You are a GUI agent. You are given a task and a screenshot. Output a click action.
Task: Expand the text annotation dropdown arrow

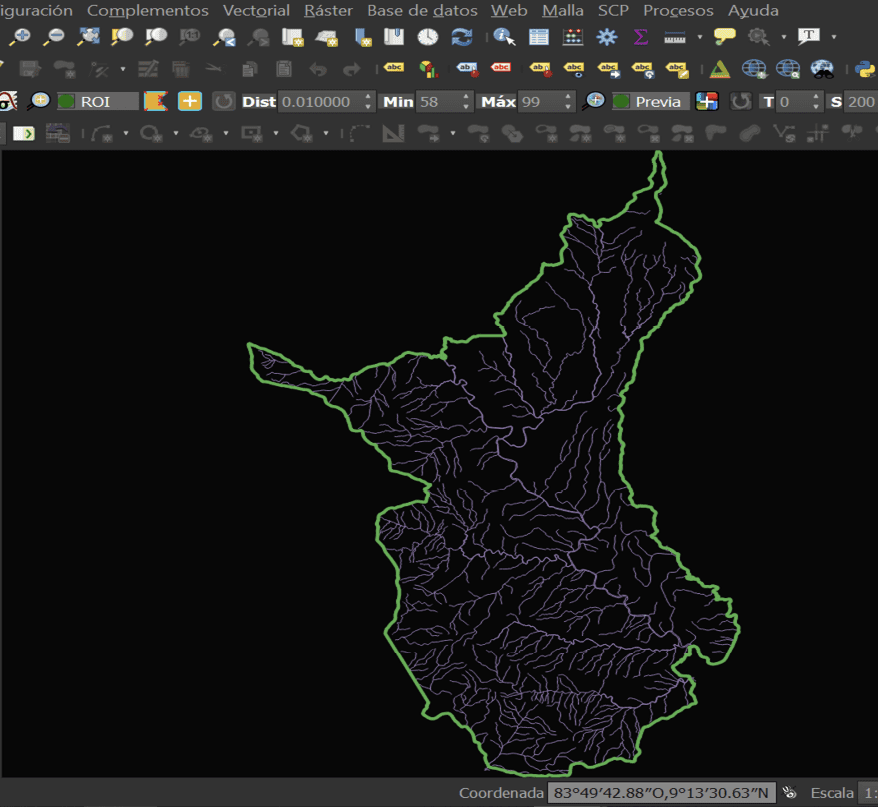click(x=834, y=37)
